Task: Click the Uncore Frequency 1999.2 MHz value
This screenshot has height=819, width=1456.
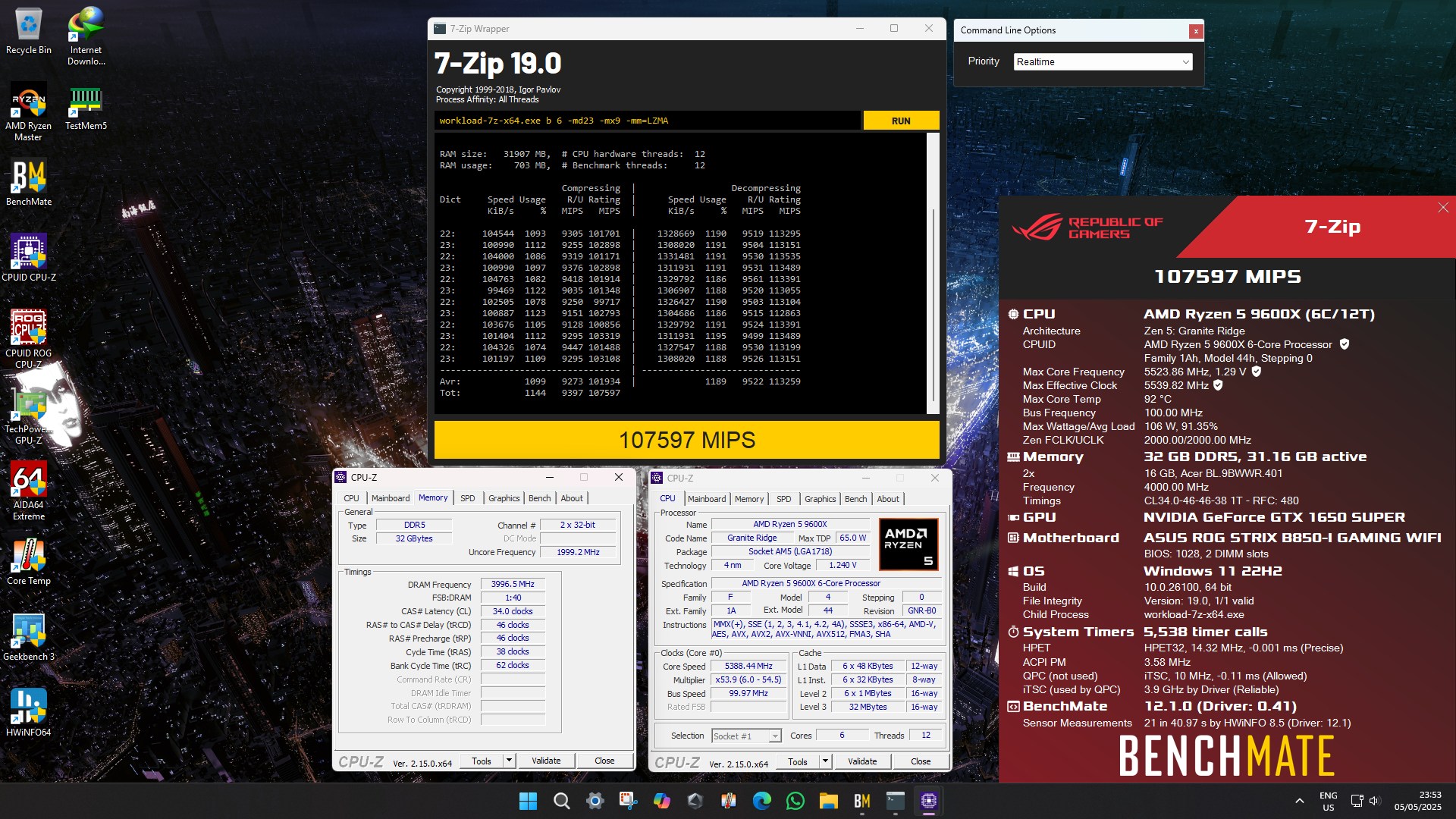Action: tap(578, 552)
